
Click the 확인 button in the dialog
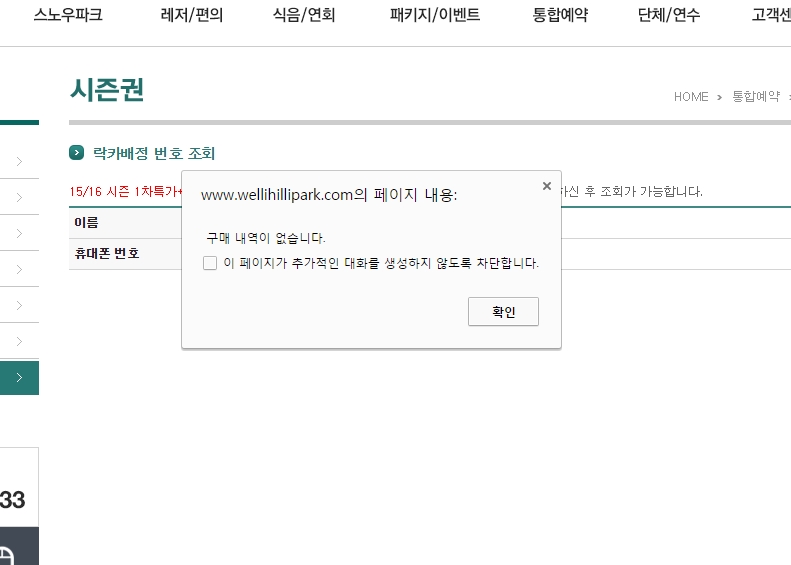point(503,312)
